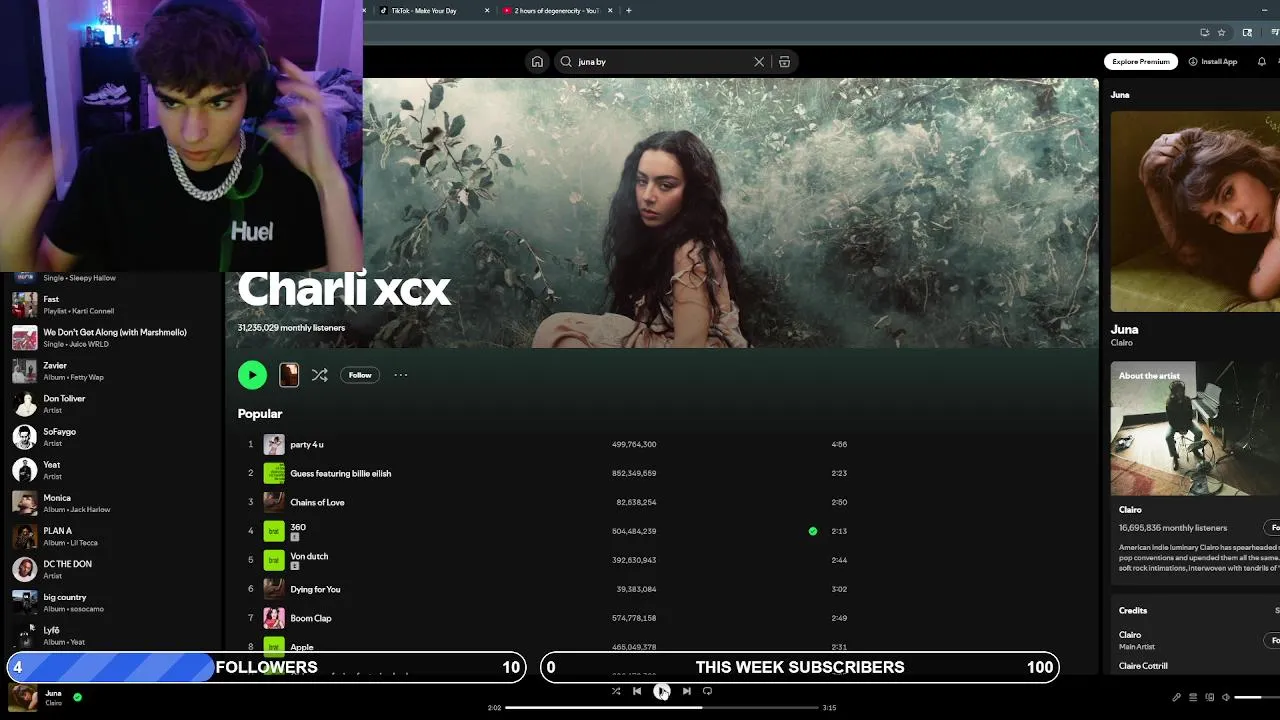Image resolution: width=1280 pixels, height=720 pixels.
Task: Select the '360' track title
Action: 298,527
